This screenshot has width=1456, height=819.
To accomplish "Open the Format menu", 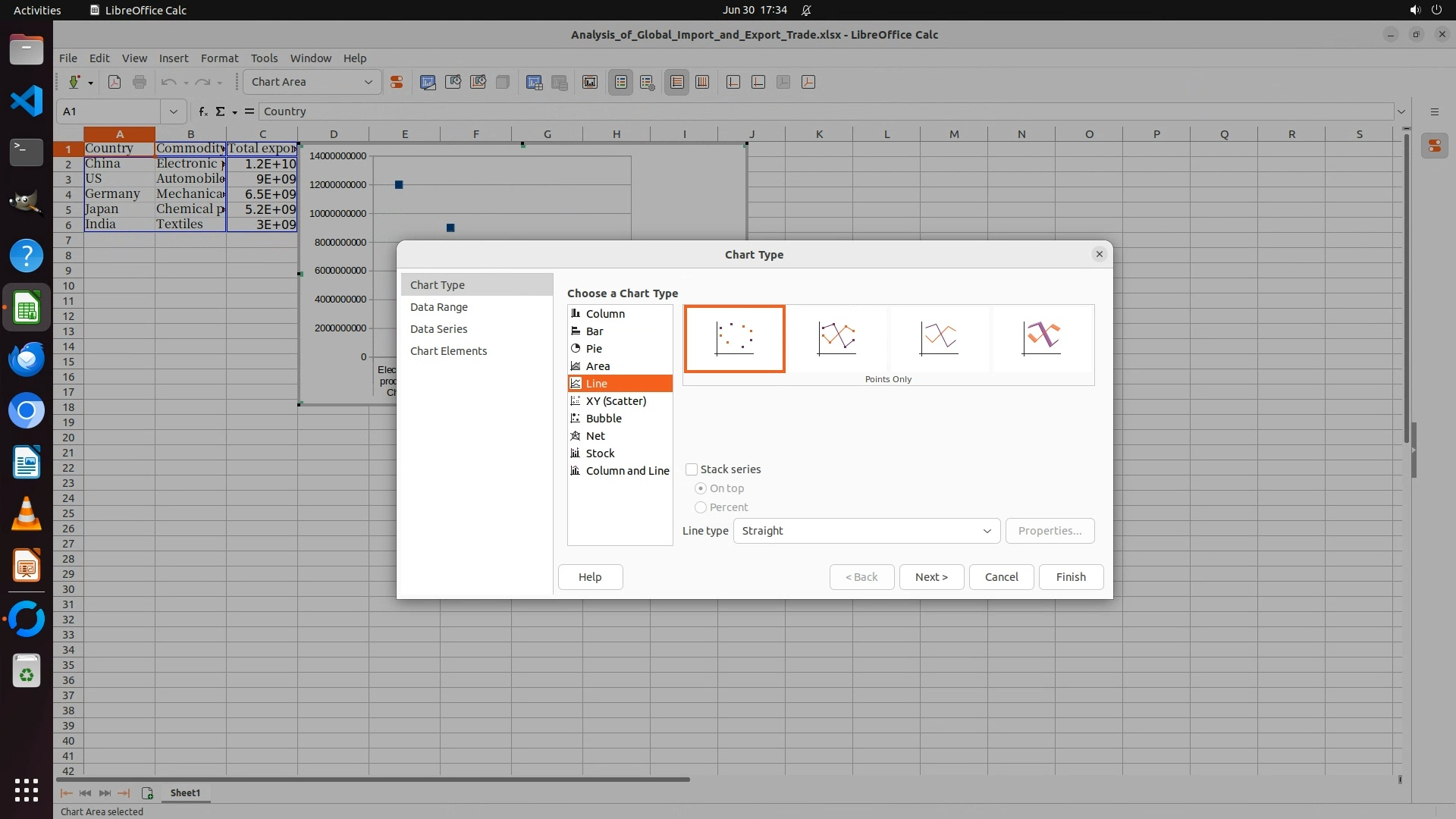I will 219,58.
